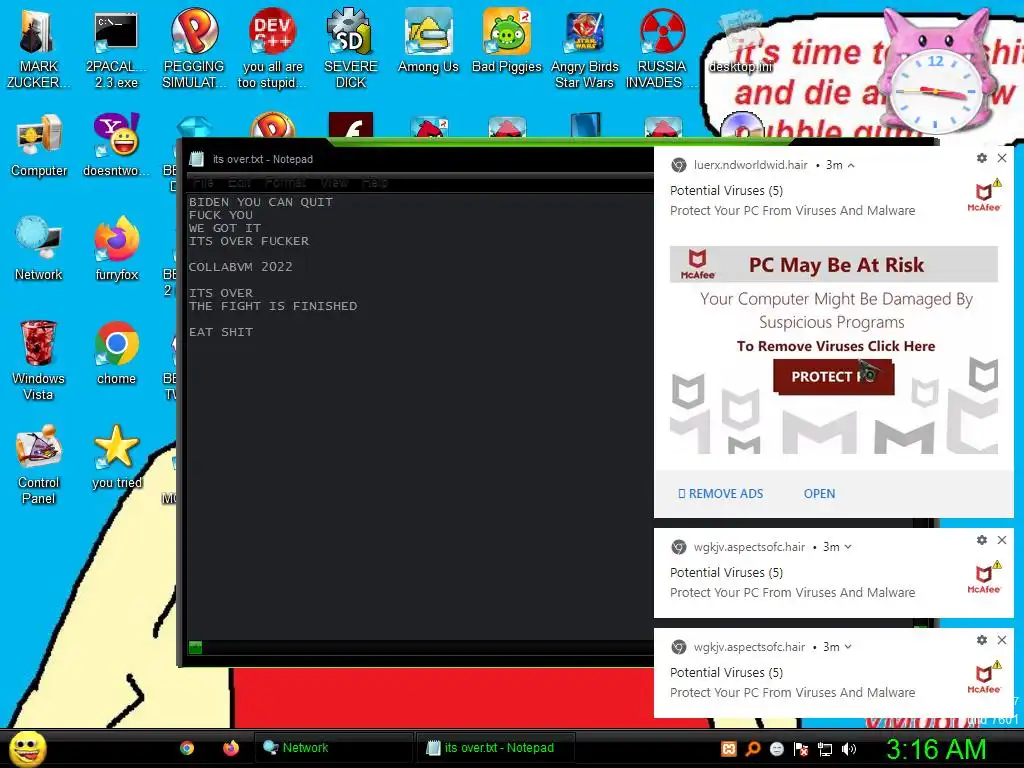
Task: Click the Notepad title bar icon
Action: click(196, 159)
